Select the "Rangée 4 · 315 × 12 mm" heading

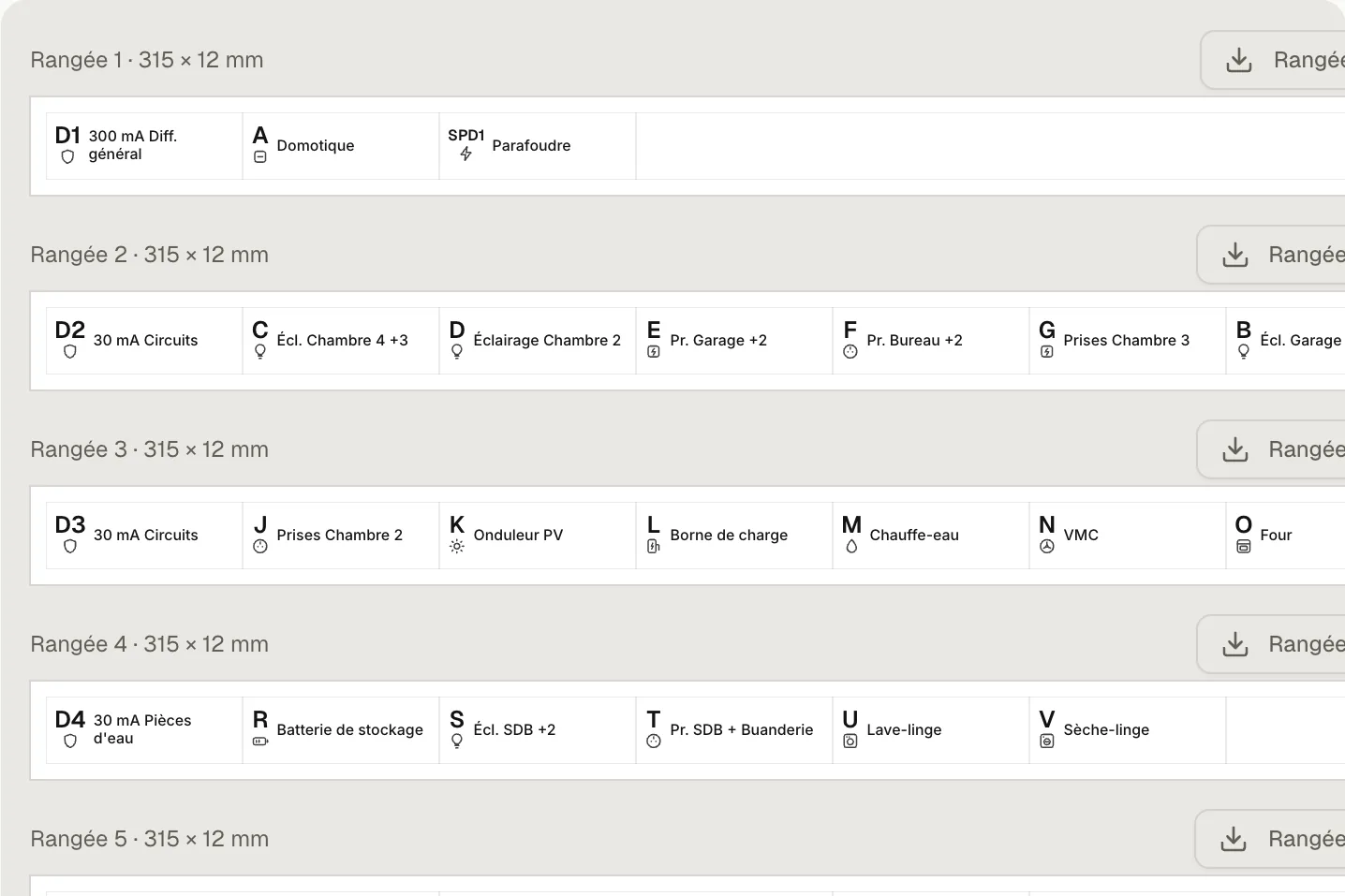[150, 644]
